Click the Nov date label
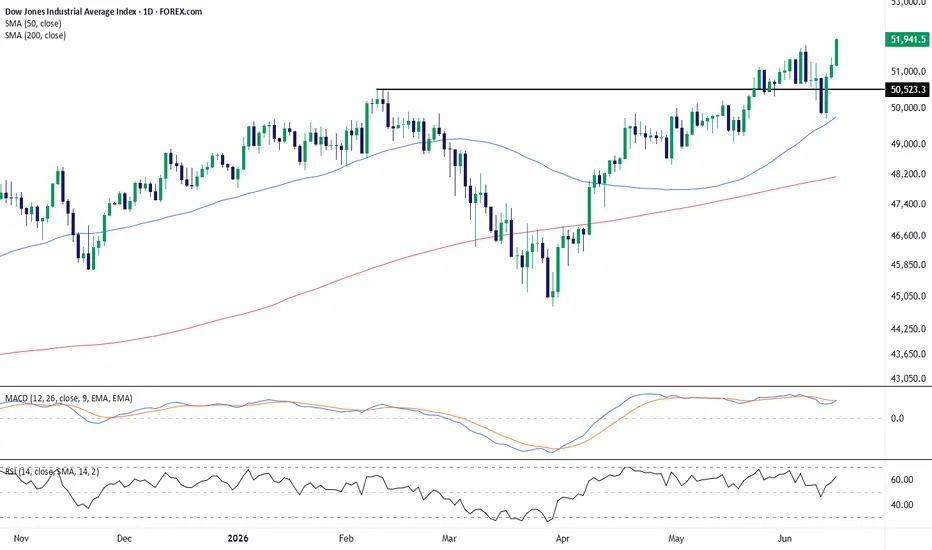 pos(21,539)
